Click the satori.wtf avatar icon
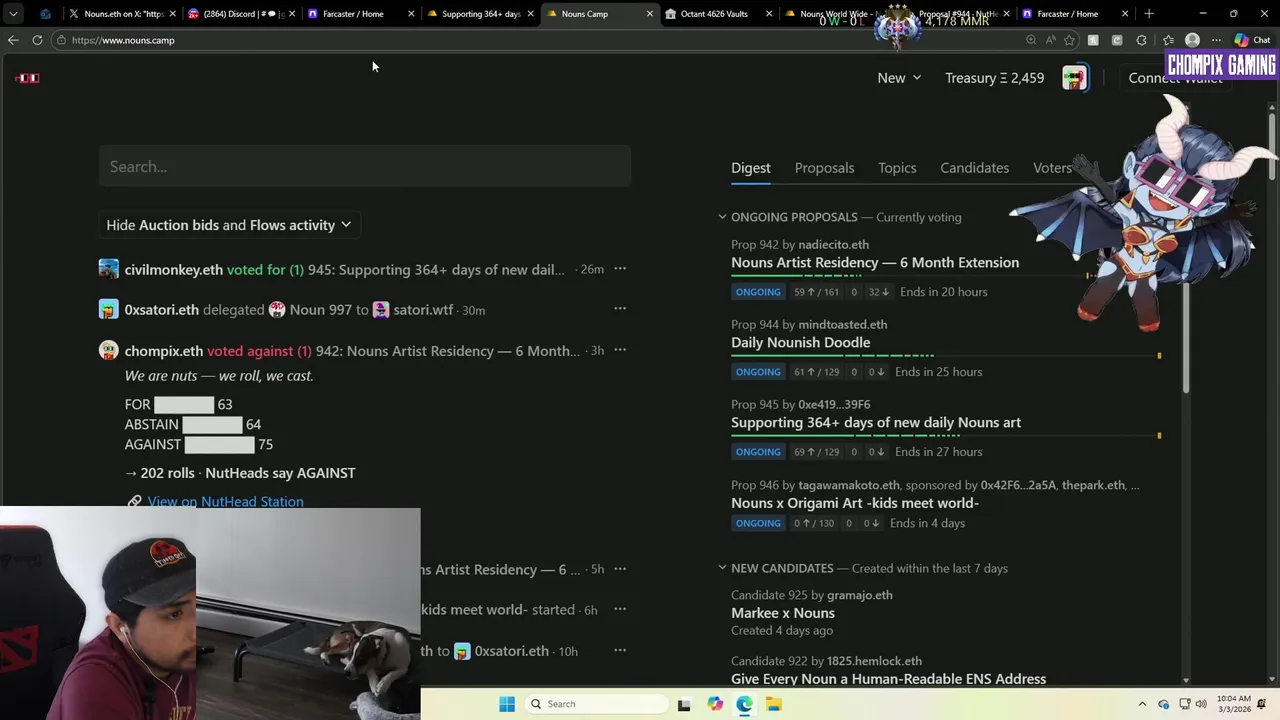Viewport: 1280px width, 720px height. point(381,310)
